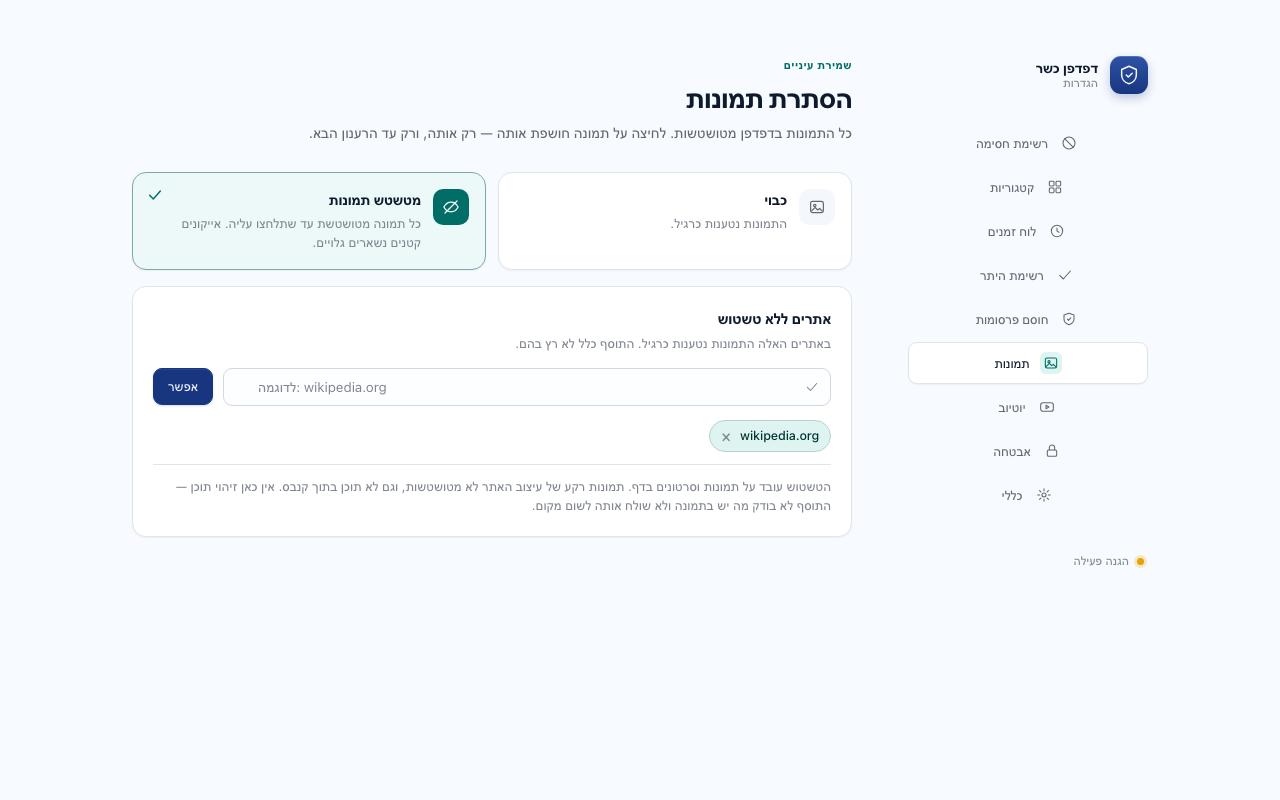
Task: Select the כבוי option card
Action: click(x=675, y=221)
